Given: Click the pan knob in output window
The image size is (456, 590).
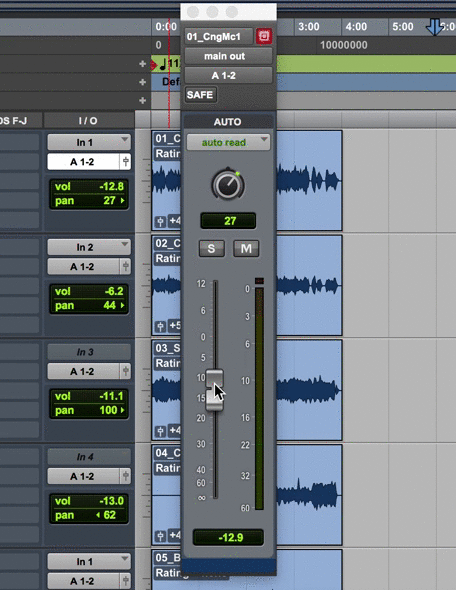Looking at the screenshot, I should tap(228, 185).
